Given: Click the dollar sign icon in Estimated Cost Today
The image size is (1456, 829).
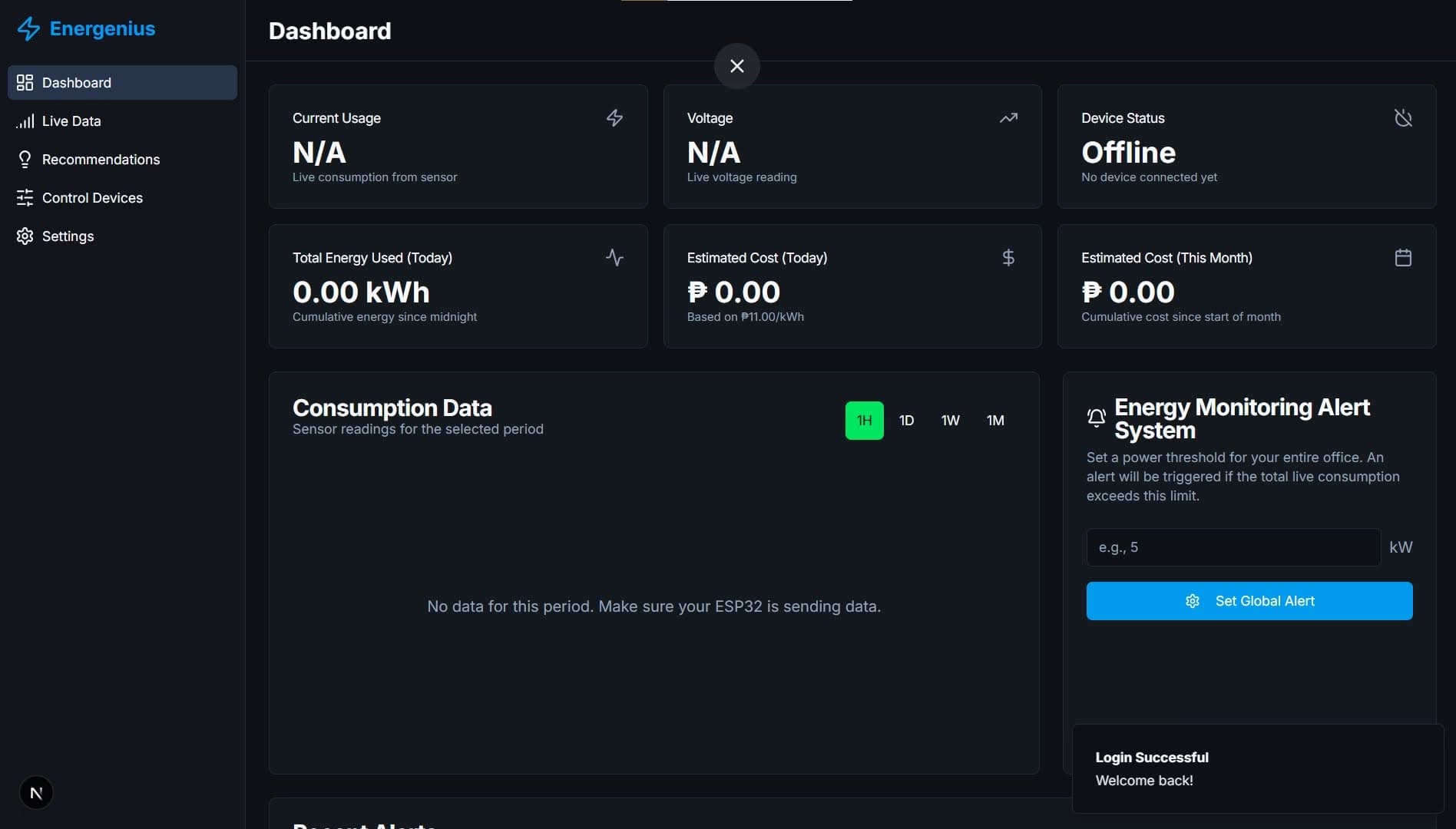Looking at the screenshot, I should [x=1008, y=257].
